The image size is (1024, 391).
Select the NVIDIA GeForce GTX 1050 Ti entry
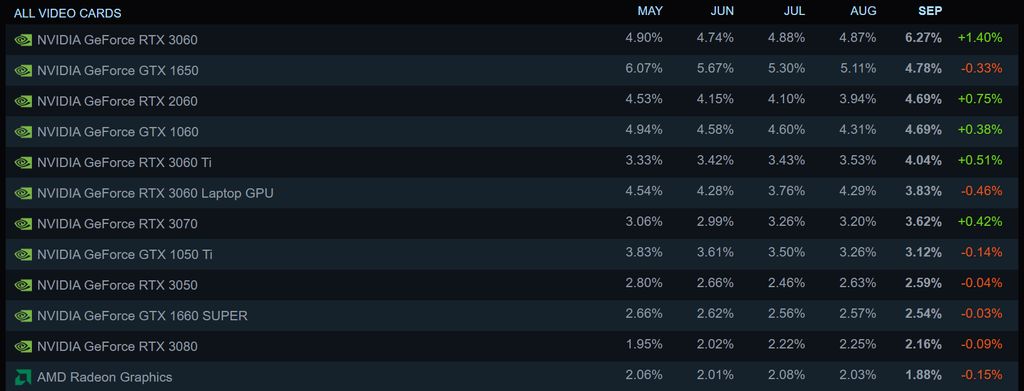[125, 255]
